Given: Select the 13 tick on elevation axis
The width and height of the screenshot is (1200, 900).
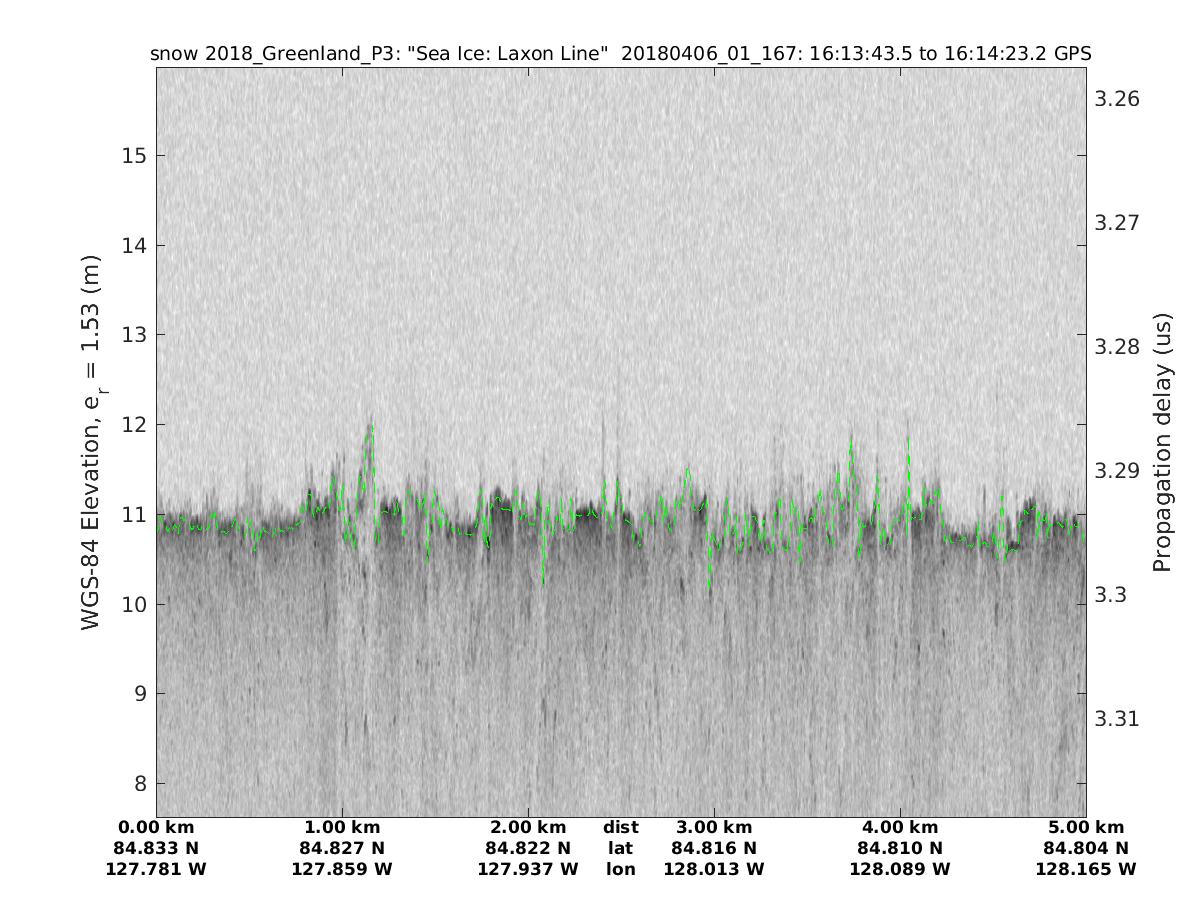Looking at the screenshot, I should pyautogui.click(x=135, y=335).
